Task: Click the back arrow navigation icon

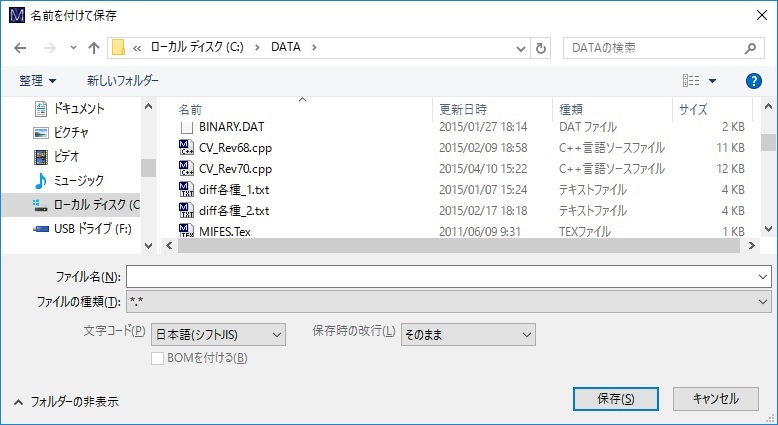Action: pos(22,47)
